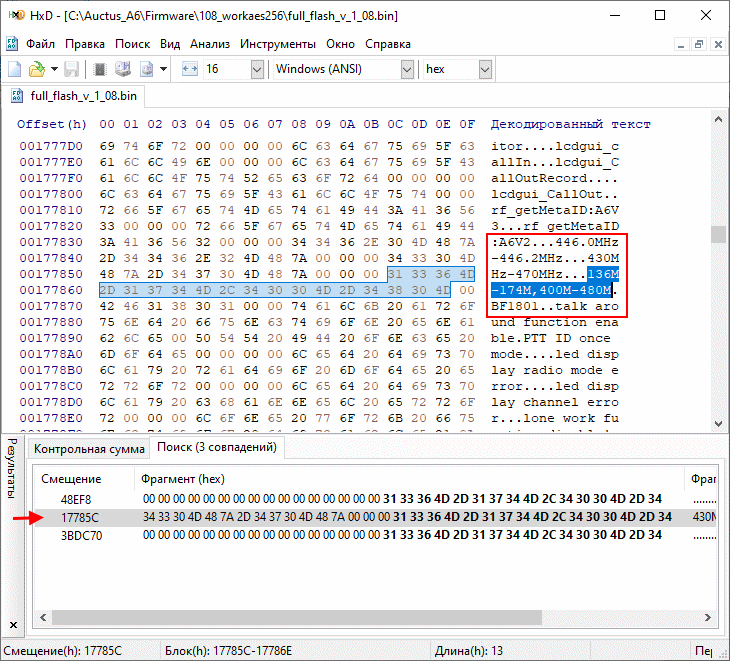Click the HxD document icon in the menu bar

(x=12, y=44)
